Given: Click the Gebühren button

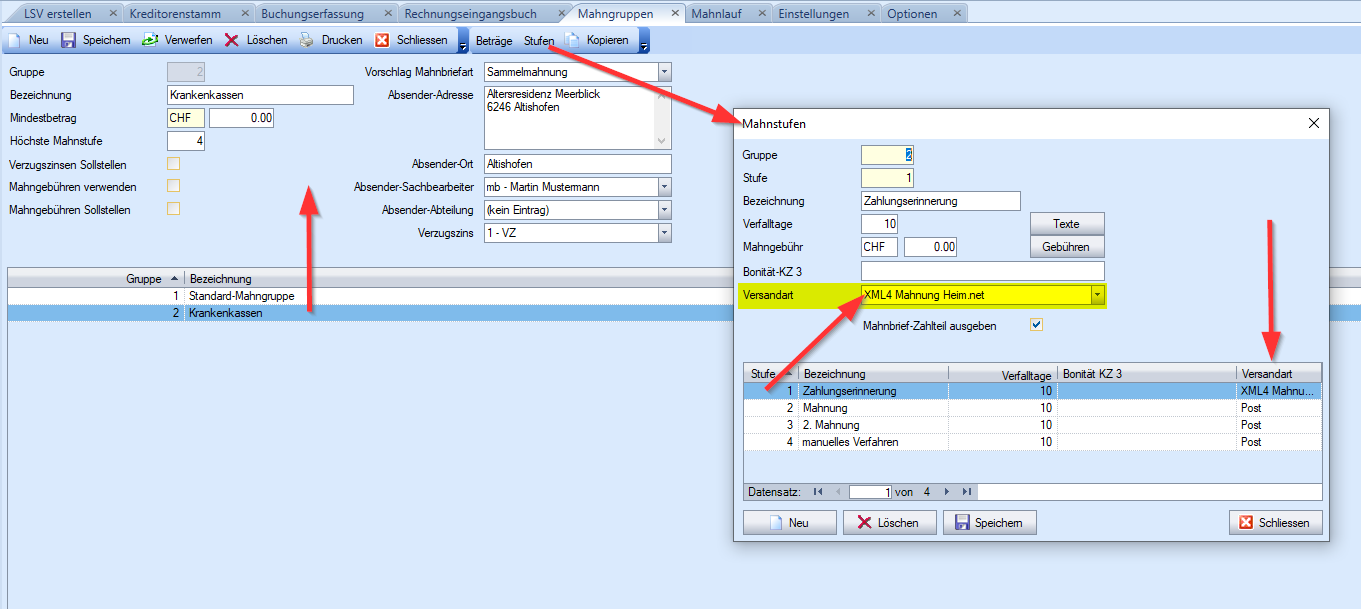Looking at the screenshot, I should [x=1066, y=247].
